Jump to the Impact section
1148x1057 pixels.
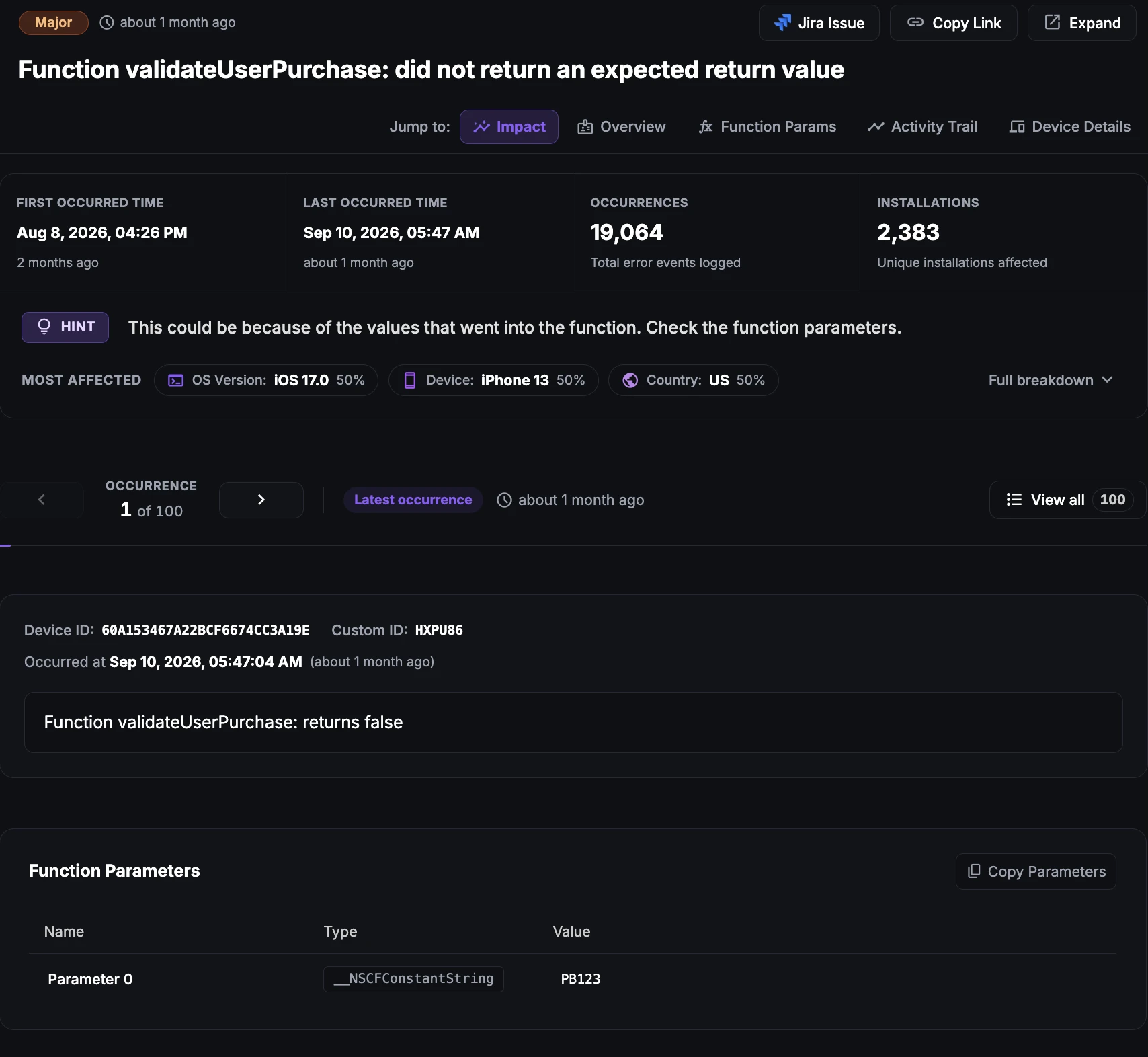click(x=509, y=127)
